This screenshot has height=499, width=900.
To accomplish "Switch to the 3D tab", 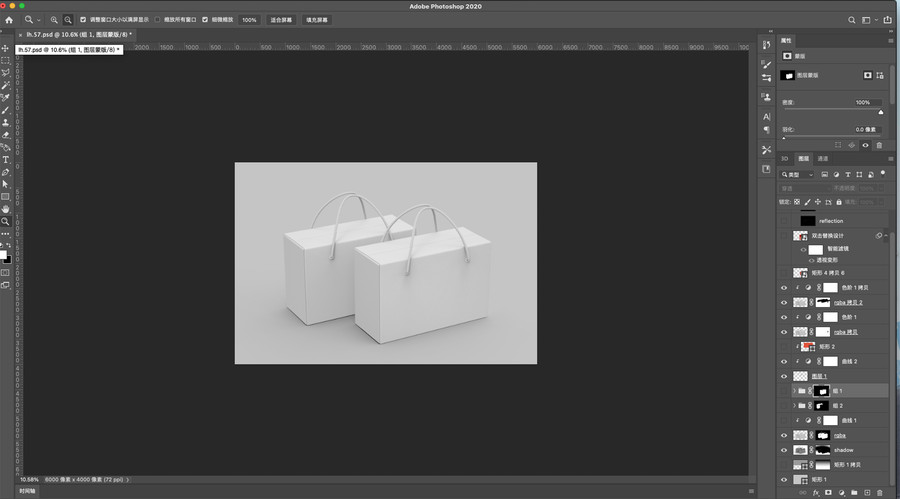I will click(x=785, y=159).
